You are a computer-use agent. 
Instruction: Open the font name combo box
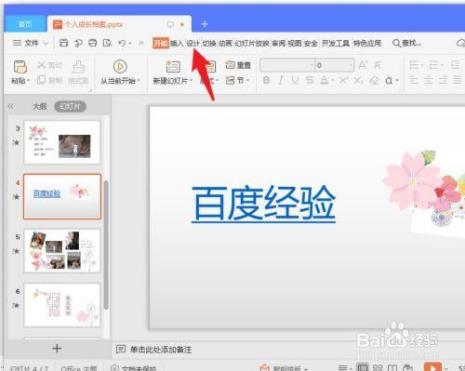pyautogui.click(x=287, y=65)
